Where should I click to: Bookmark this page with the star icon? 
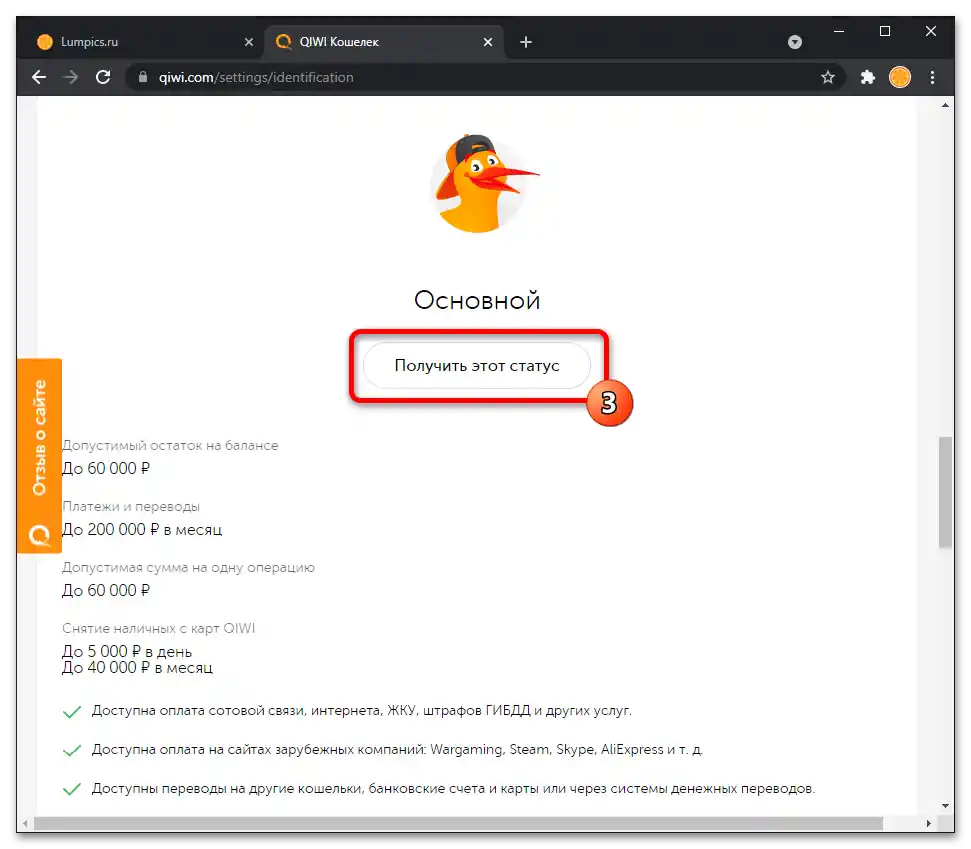(x=827, y=77)
